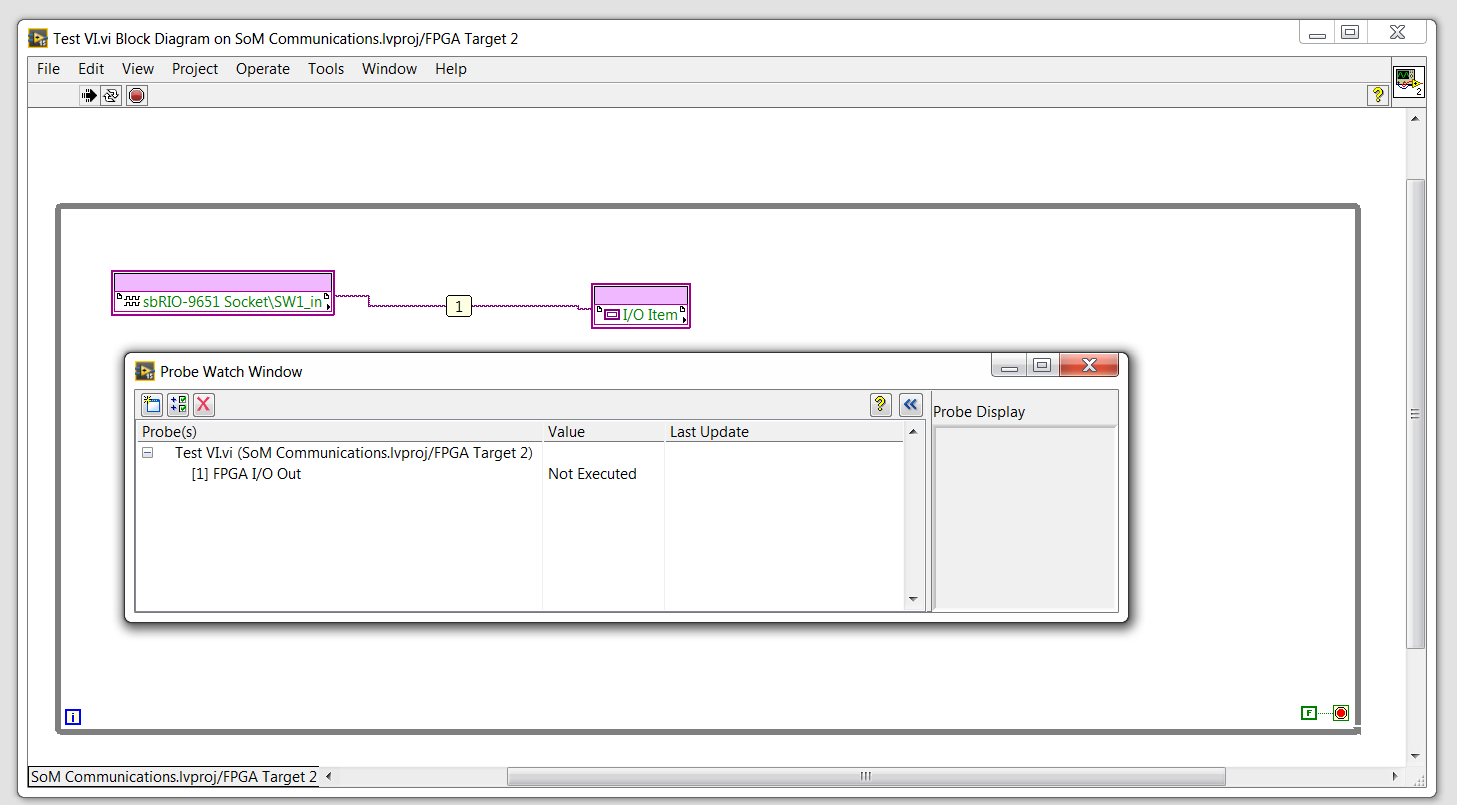The height and width of the screenshot is (805, 1457).
Task: Select the [1] FPGA I/O Out probe row
Action: [x=246, y=474]
